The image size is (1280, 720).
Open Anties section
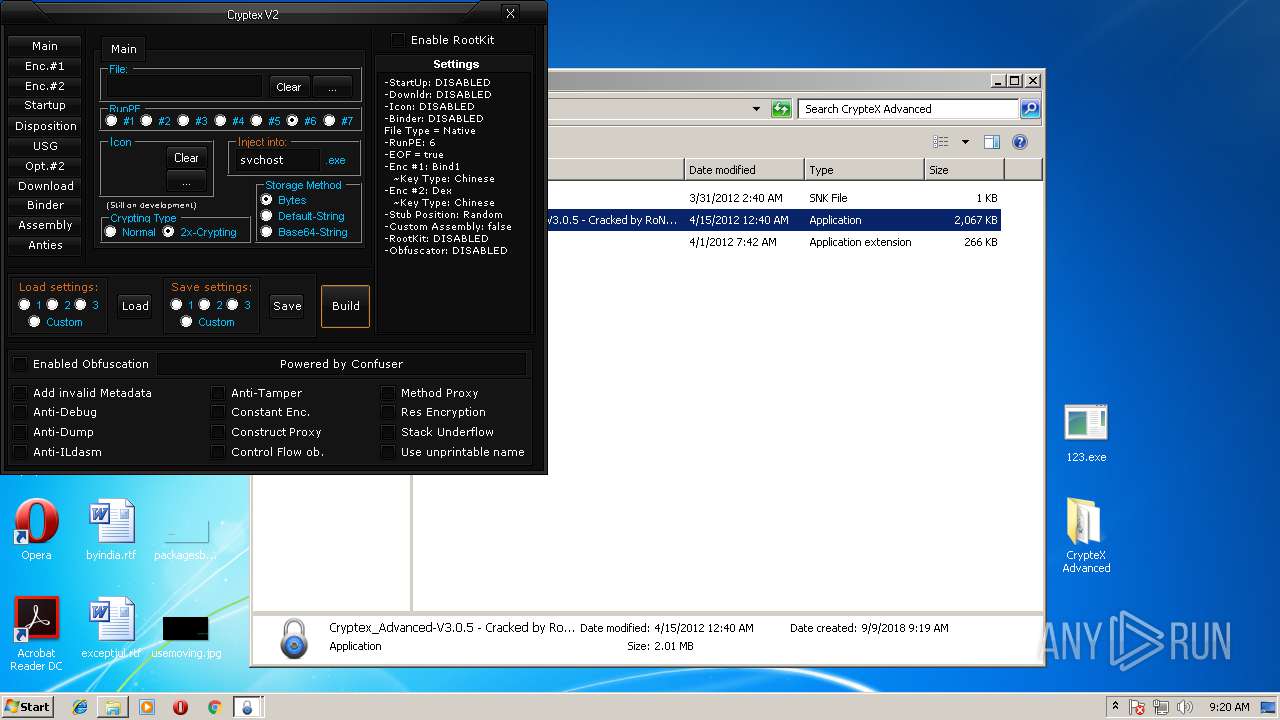(45, 245)
